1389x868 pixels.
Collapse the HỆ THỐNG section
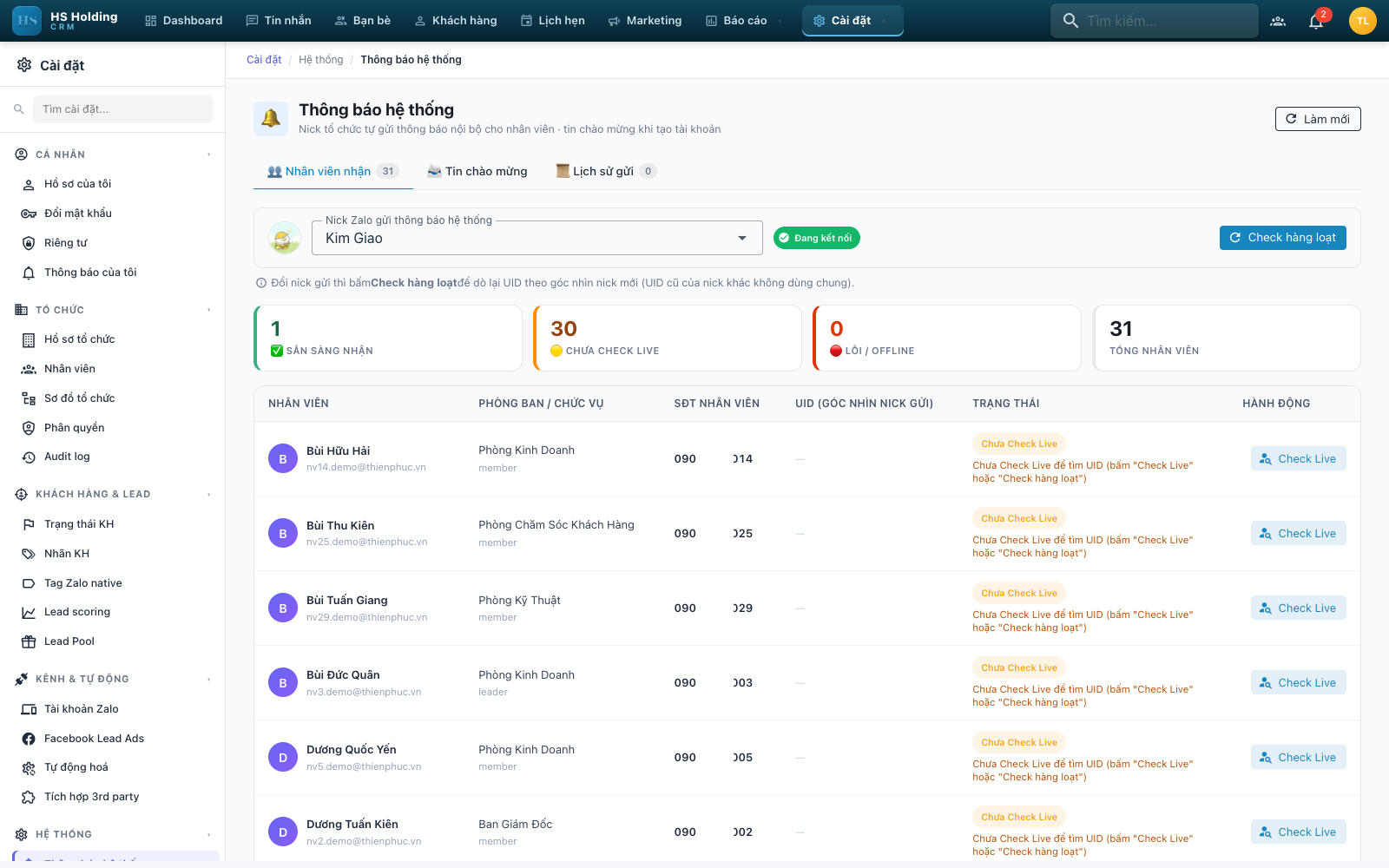click(209, 834)
